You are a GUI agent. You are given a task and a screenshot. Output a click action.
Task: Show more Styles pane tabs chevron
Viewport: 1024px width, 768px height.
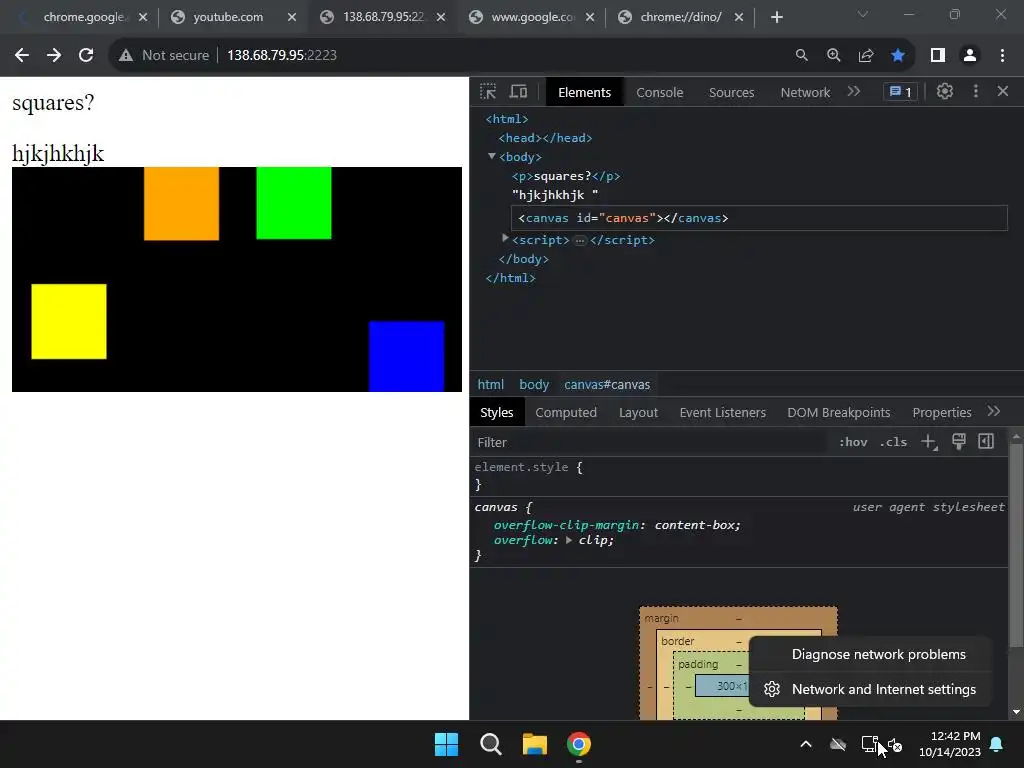994,411
